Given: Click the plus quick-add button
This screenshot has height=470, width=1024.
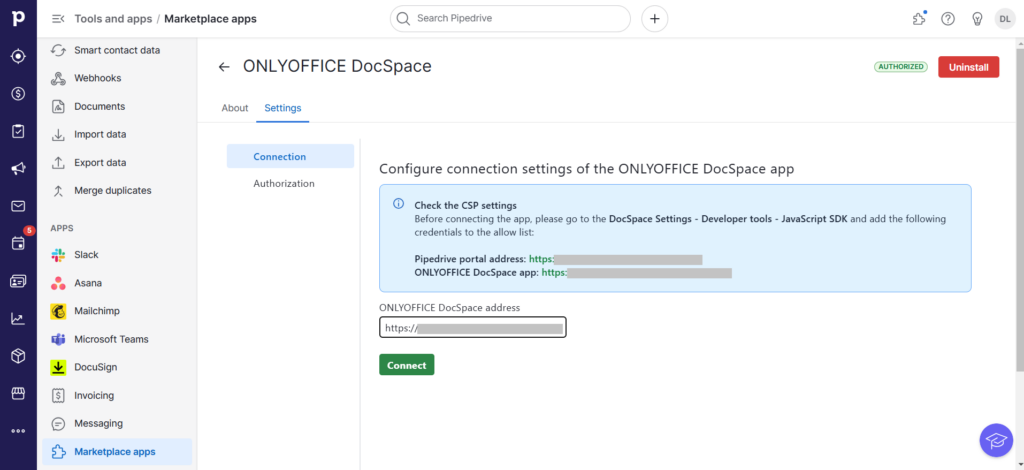Looking at the screenshot, I should pos(654,19).
